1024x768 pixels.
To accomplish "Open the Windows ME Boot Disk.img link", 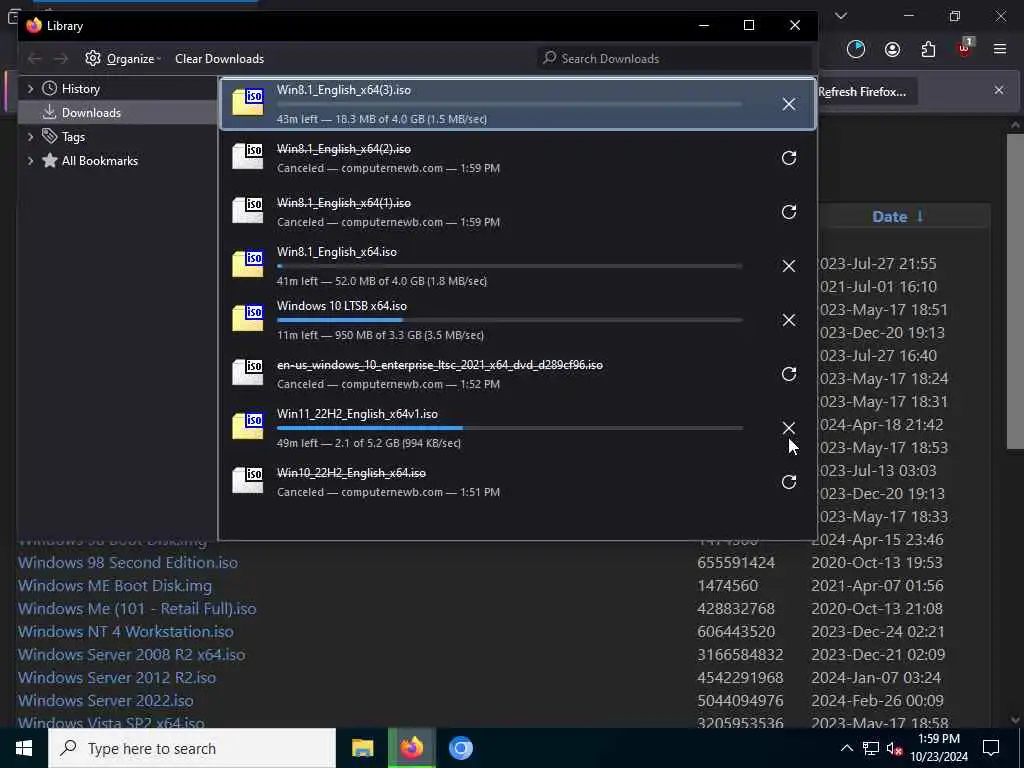I will click(115, 586).
